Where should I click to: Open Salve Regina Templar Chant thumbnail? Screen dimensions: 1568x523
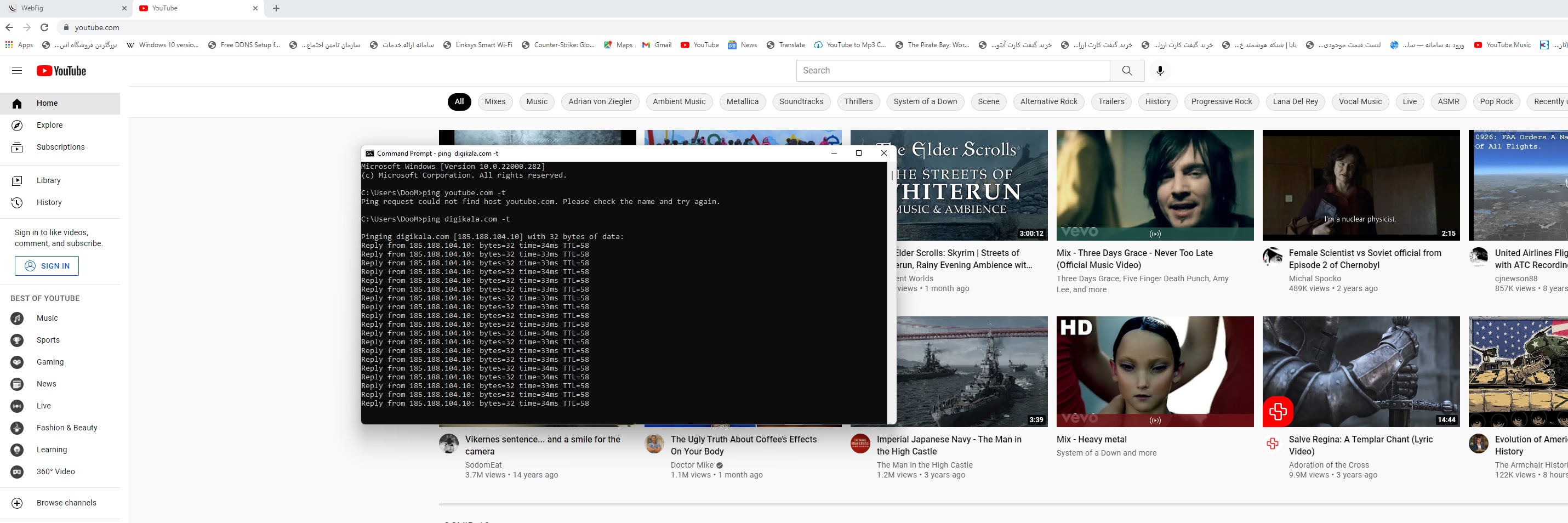click(1361, 371)
